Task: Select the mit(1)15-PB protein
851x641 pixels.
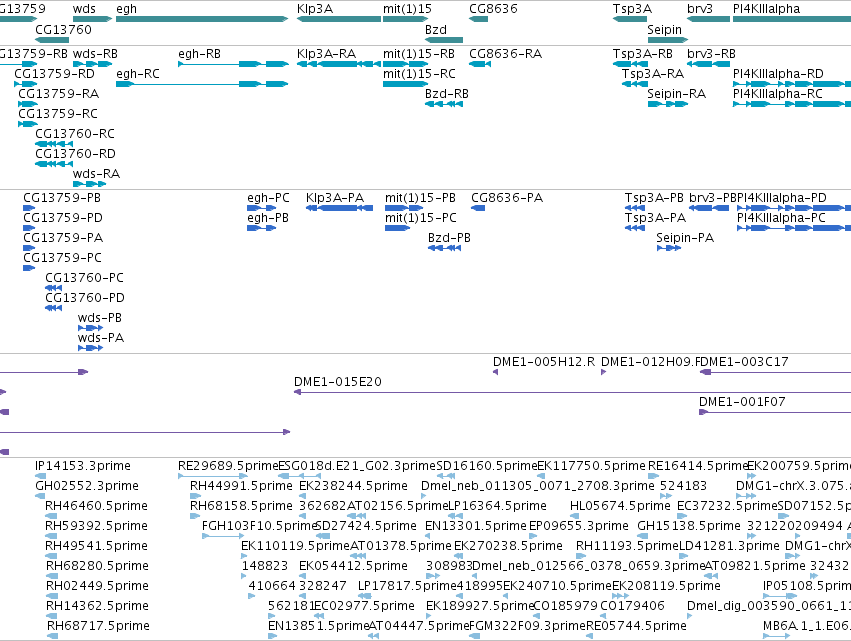Action: [404, 208]
